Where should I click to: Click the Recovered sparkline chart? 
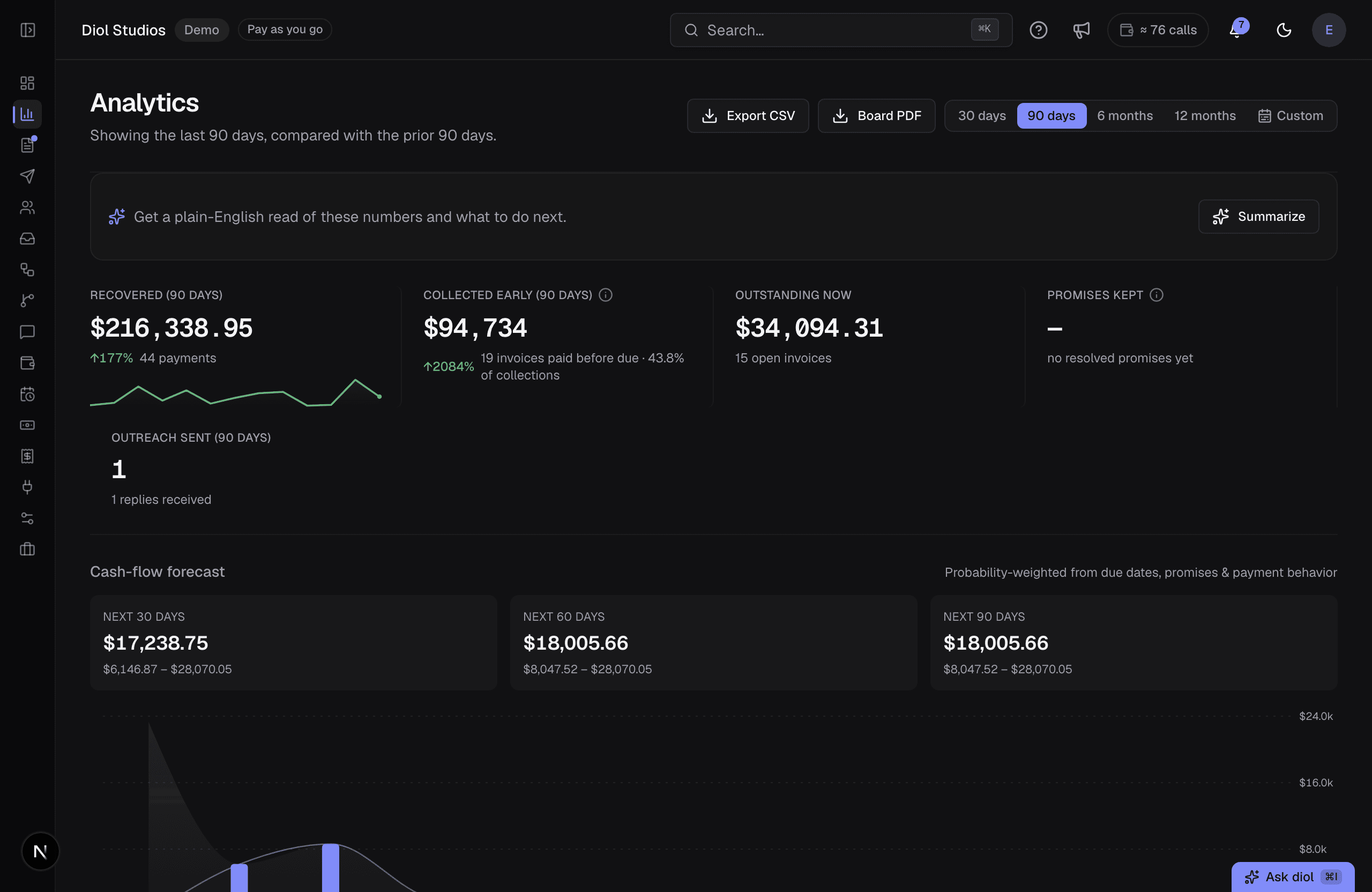236,393
